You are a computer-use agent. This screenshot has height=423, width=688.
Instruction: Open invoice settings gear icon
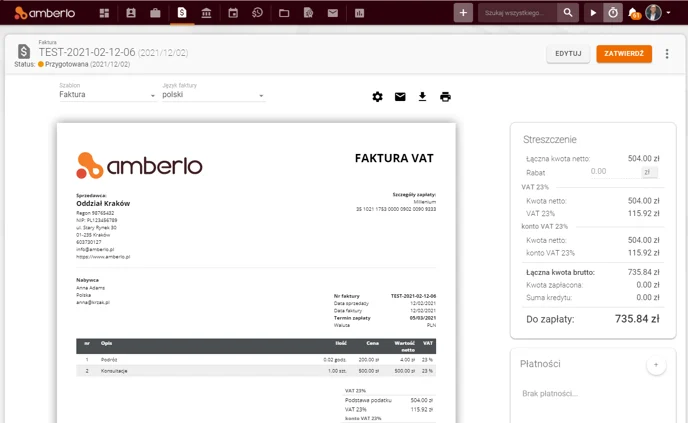pyautogui.click(x=377, y=97)
